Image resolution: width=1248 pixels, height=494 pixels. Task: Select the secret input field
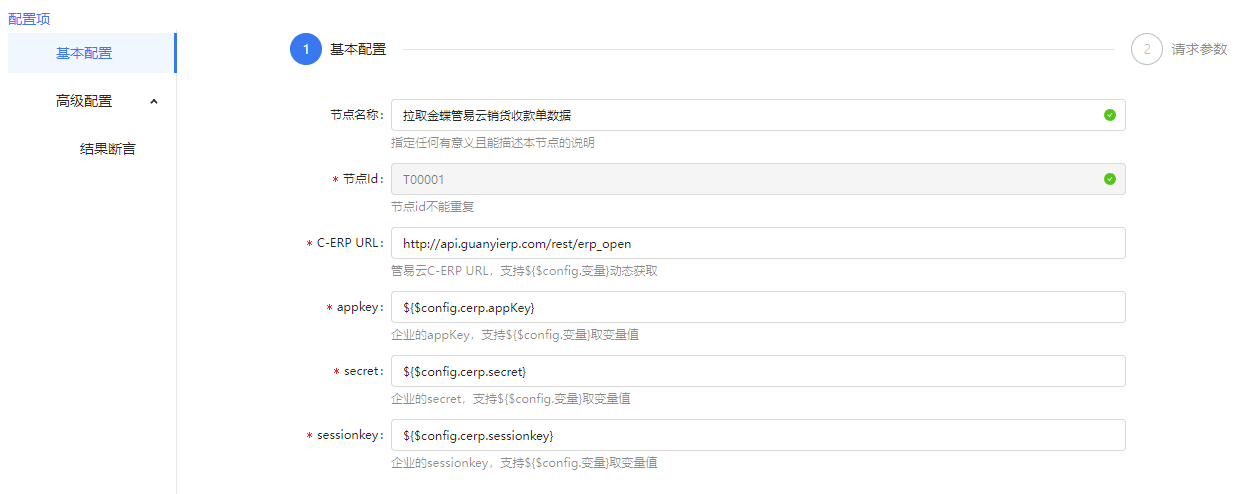[757, 371]
